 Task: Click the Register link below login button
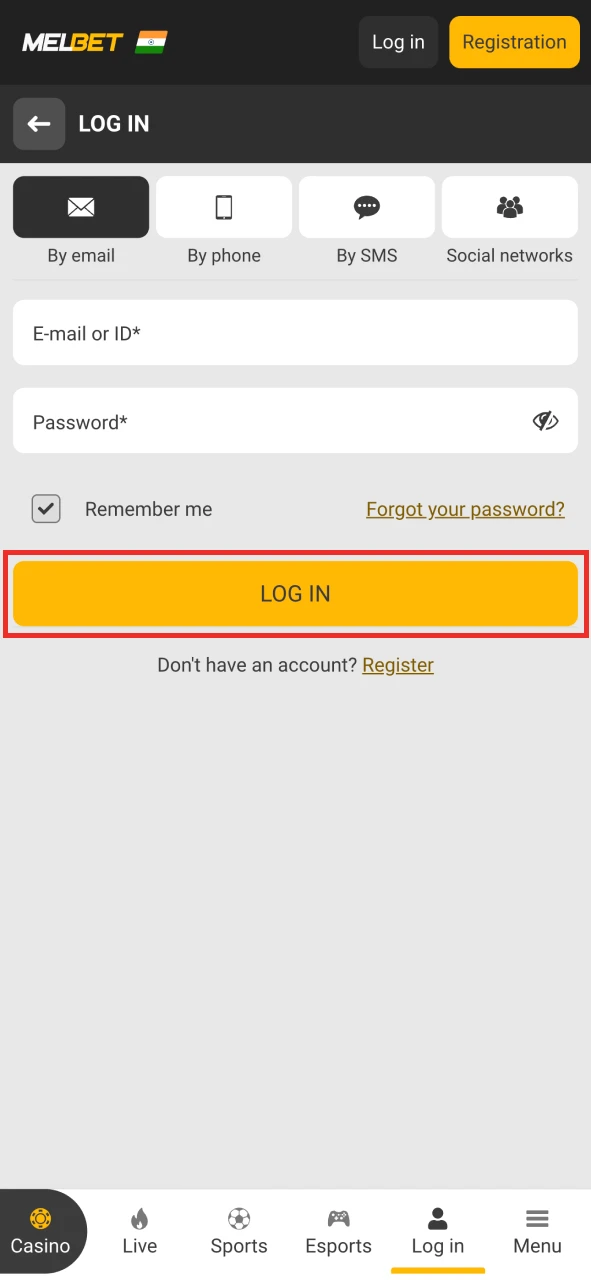point(398,664)
